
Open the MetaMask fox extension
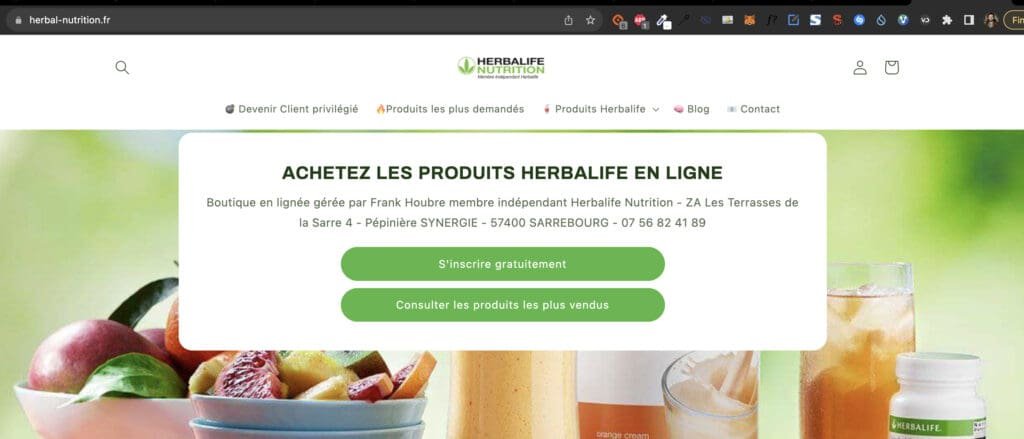pos(750,20)
